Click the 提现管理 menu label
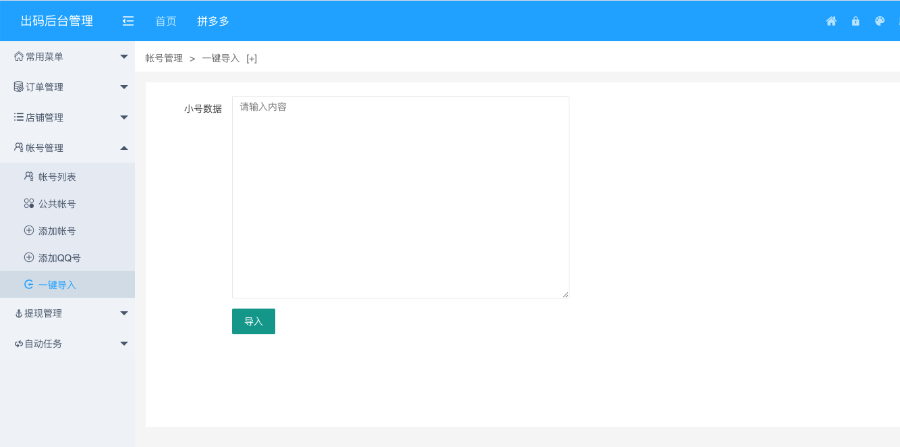Image resolution: width=900 pixels, height=447 pixels. [x=43, y=313]
